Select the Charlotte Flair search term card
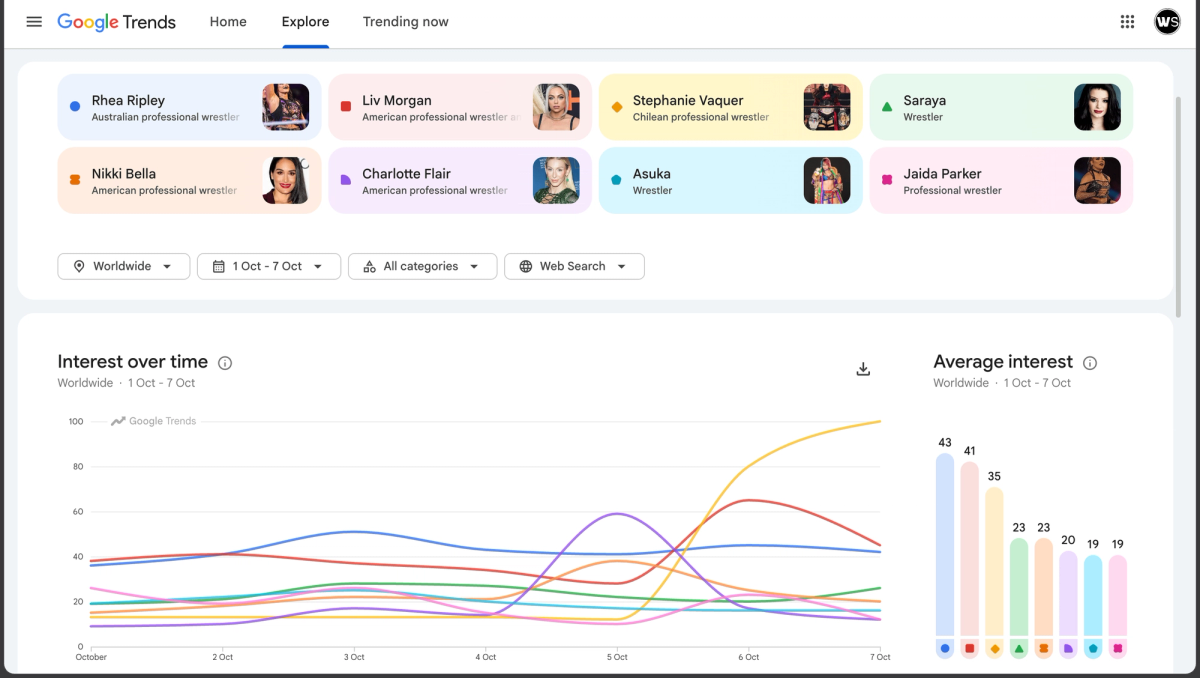 pos(460,180)
